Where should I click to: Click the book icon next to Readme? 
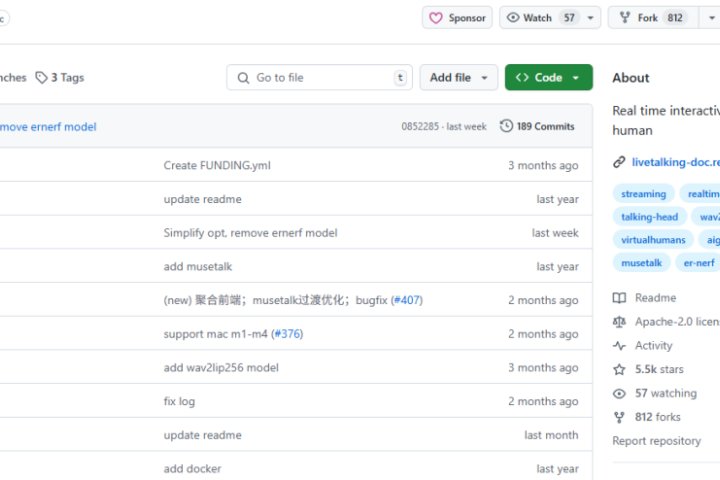[x=619, y=298]
